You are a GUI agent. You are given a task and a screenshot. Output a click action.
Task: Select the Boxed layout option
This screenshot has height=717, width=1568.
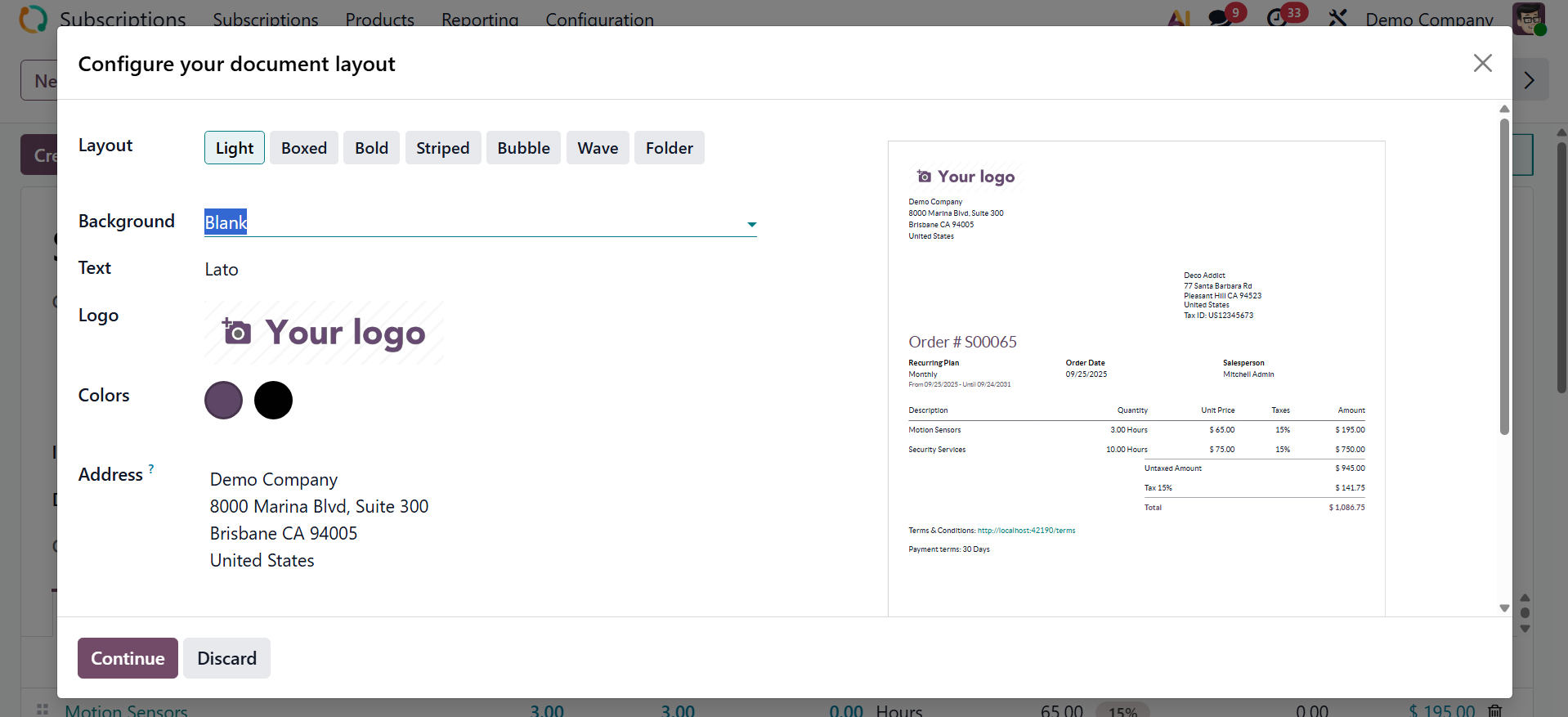(304, 148)
